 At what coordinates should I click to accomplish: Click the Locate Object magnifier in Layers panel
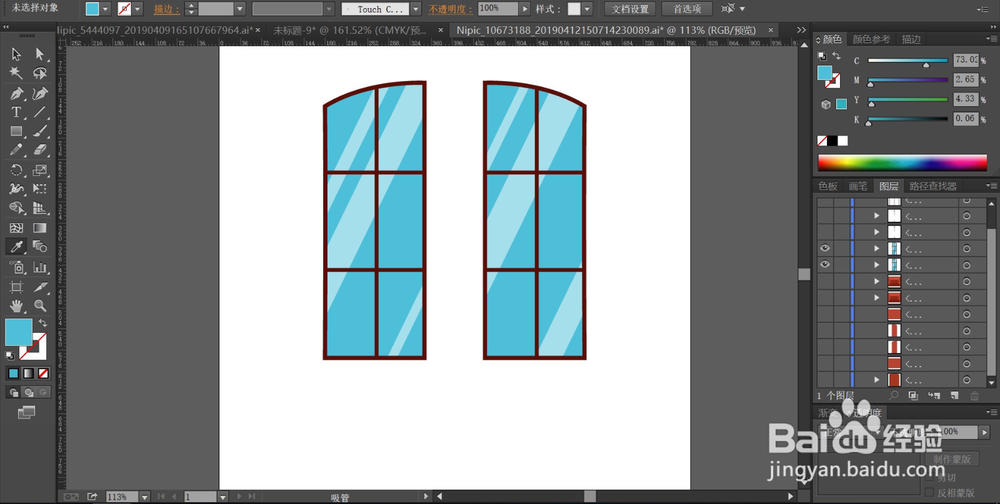[x=893, y=396]
